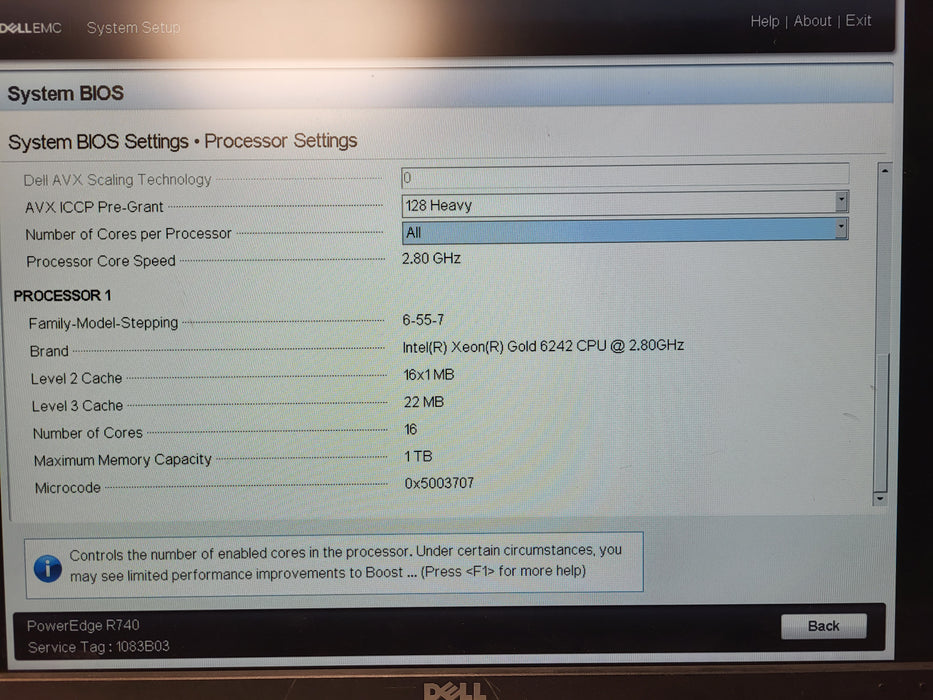Click the Family-Model-Stepping label
The width and height of the screenshot is (933, 700).
[x=104, y=323]
